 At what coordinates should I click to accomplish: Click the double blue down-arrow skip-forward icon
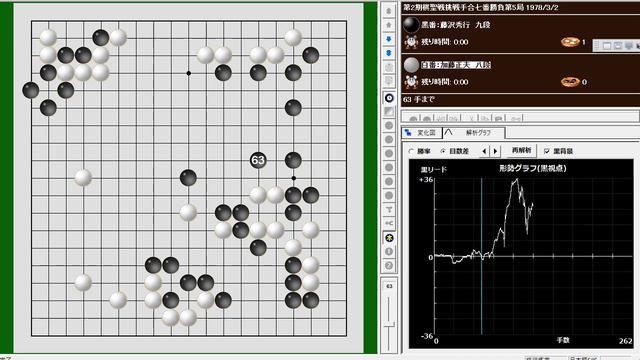point(389,53)
